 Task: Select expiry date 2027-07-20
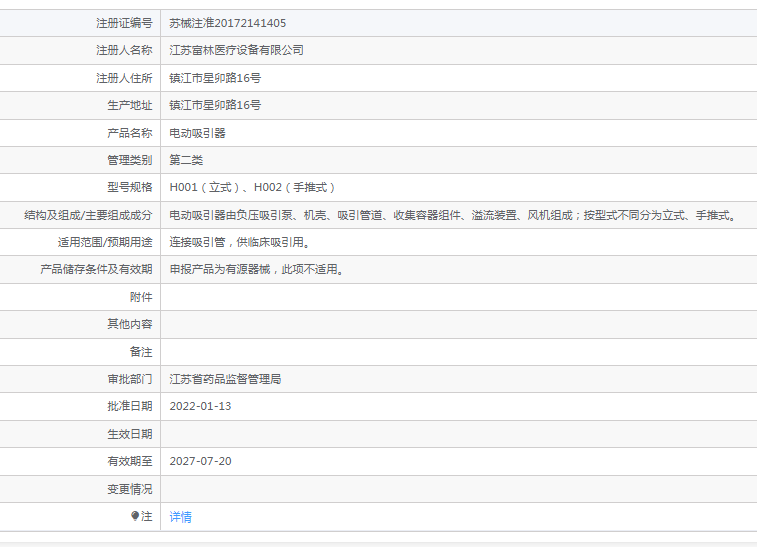point(200,461)
